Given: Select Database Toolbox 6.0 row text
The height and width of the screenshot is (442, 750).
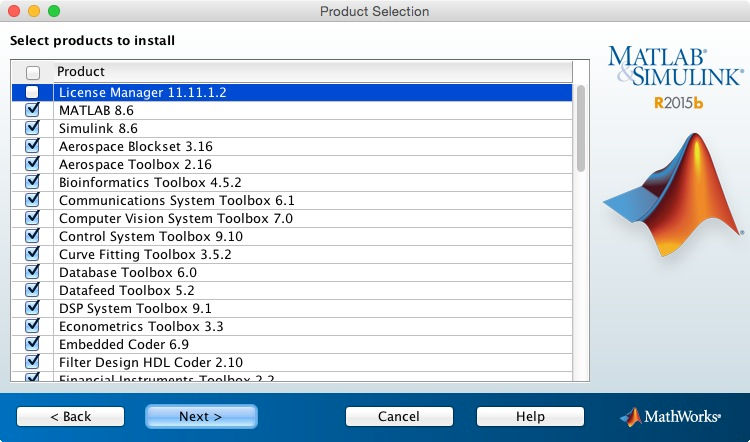Looking at the screenshot, I should (128, 273).
